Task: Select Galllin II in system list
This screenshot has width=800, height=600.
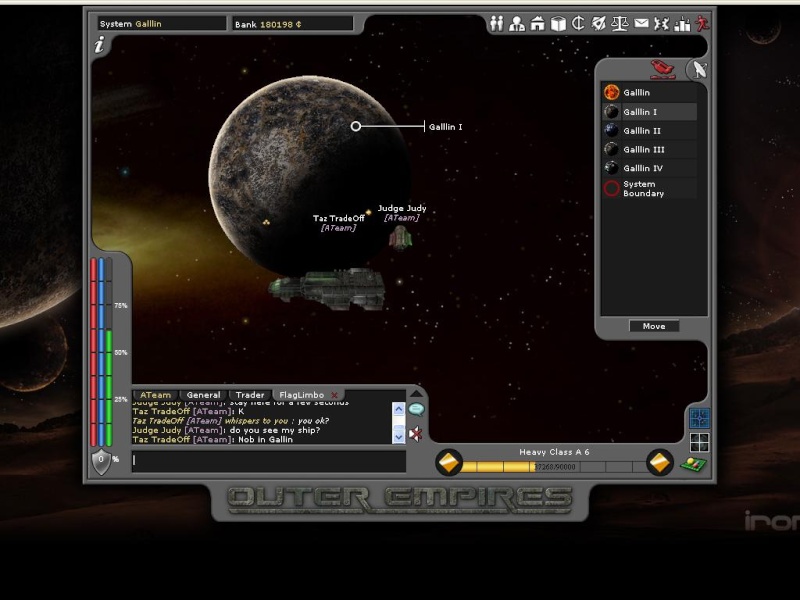Action: click(649, 131)
